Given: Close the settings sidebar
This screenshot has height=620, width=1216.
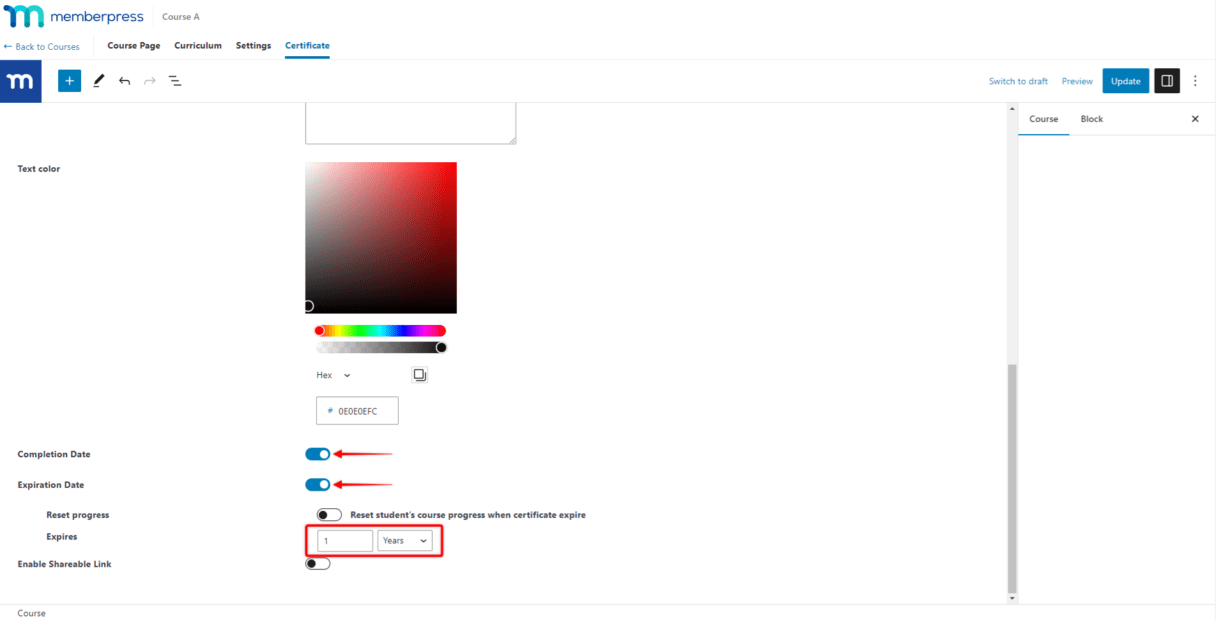Looking at the screenshot, I should pyautogui.click(x=1195, y=119).
